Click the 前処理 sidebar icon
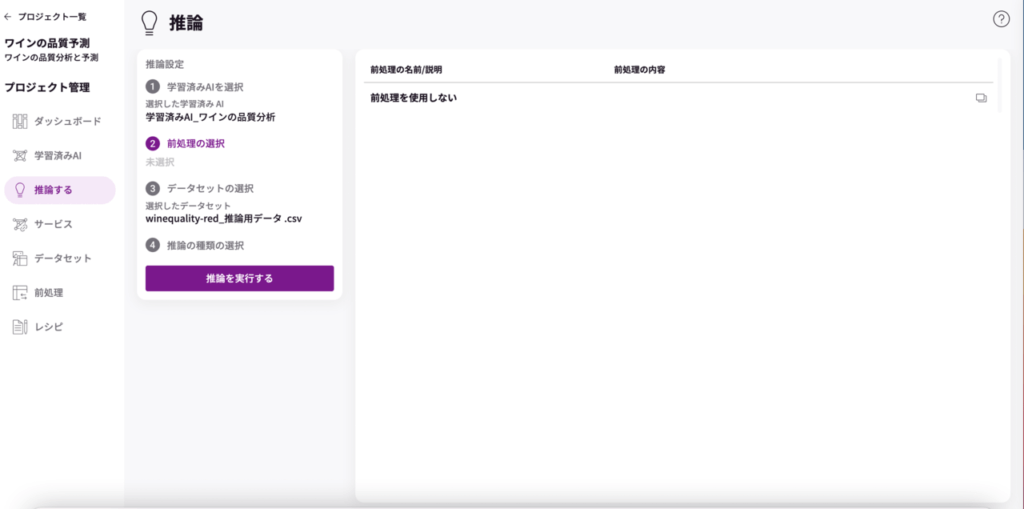 [20, 293]
